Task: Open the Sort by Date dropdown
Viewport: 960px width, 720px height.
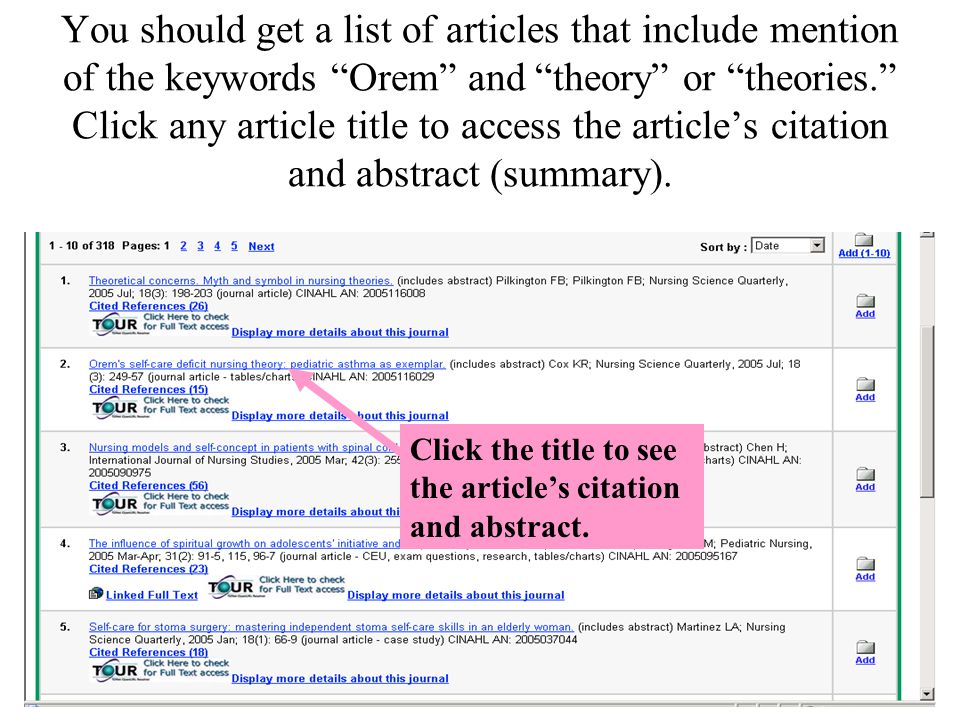Action: [788, 246]
